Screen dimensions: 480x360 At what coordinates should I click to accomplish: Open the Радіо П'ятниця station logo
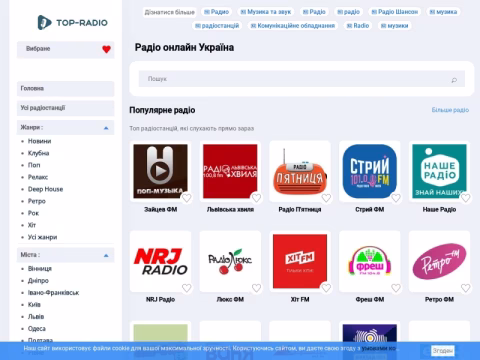pyautogui.click(x=300, y=171)
